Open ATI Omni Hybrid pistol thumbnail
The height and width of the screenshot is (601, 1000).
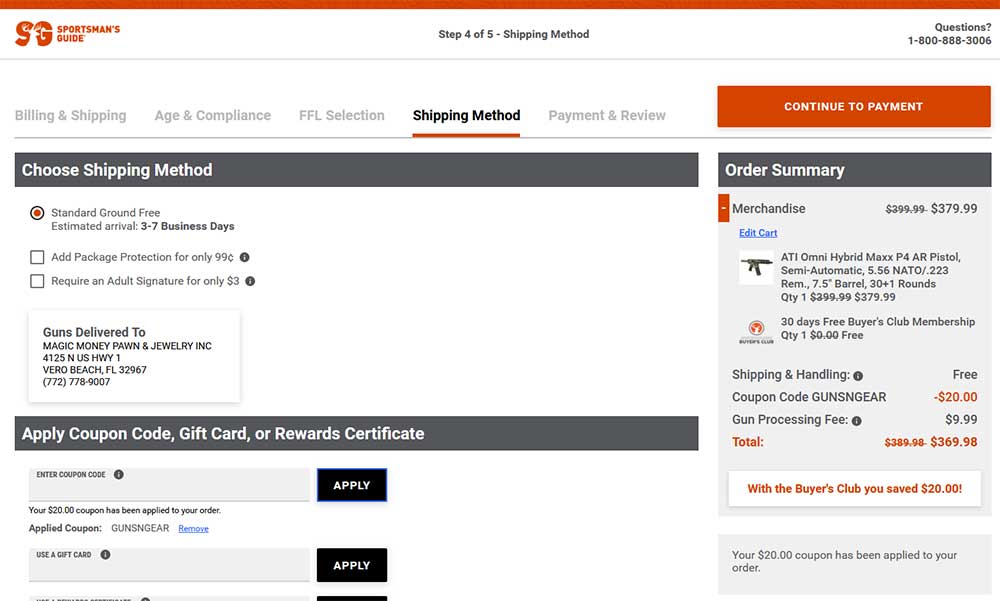tap(756, 267)
